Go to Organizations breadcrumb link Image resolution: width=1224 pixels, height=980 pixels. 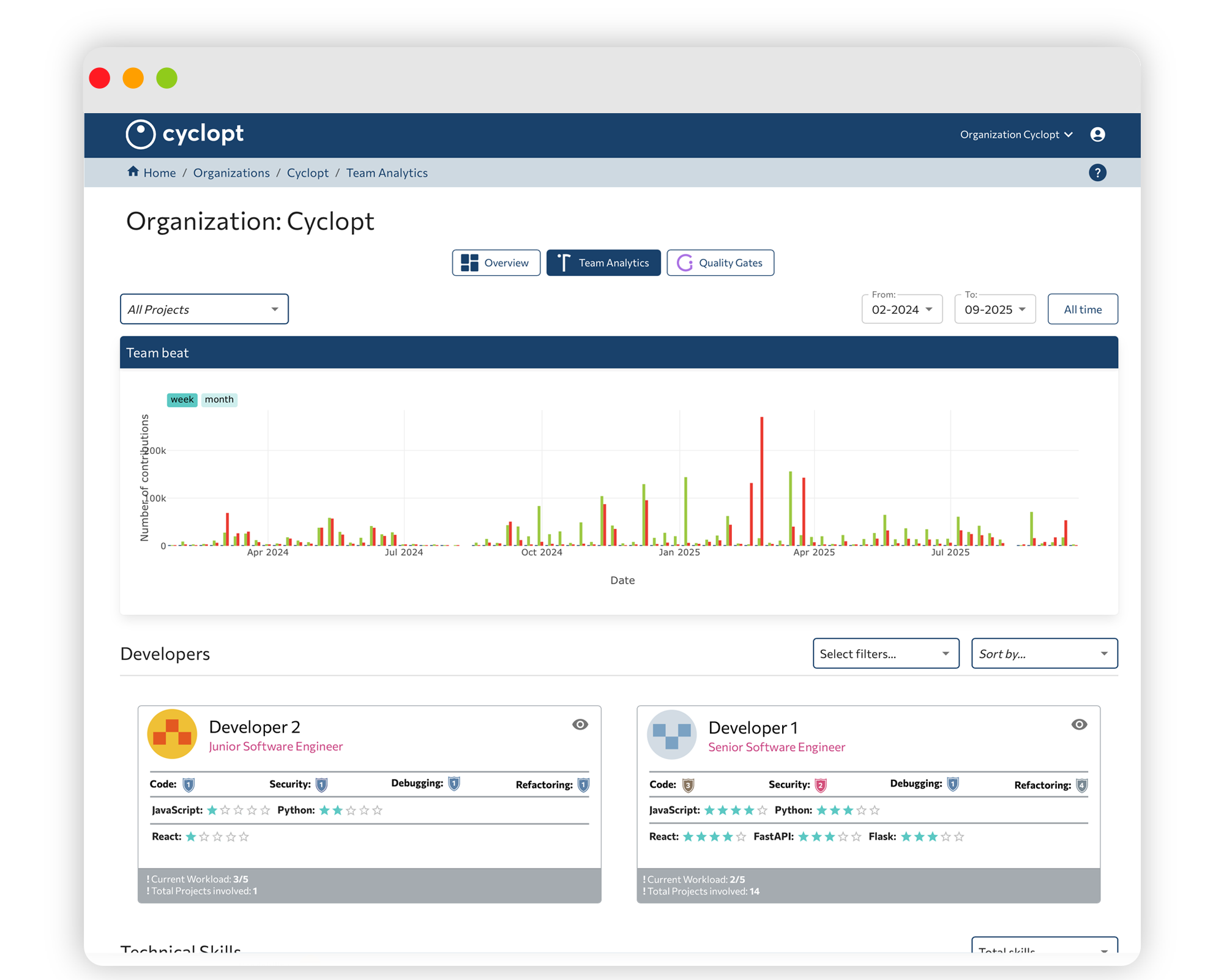coord(231,173)
